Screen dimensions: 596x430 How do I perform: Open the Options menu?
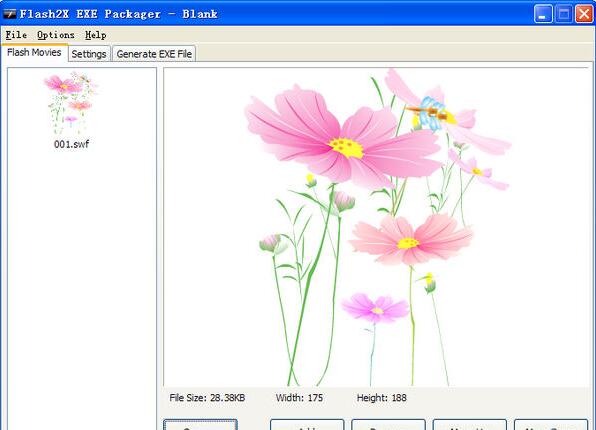55,35
